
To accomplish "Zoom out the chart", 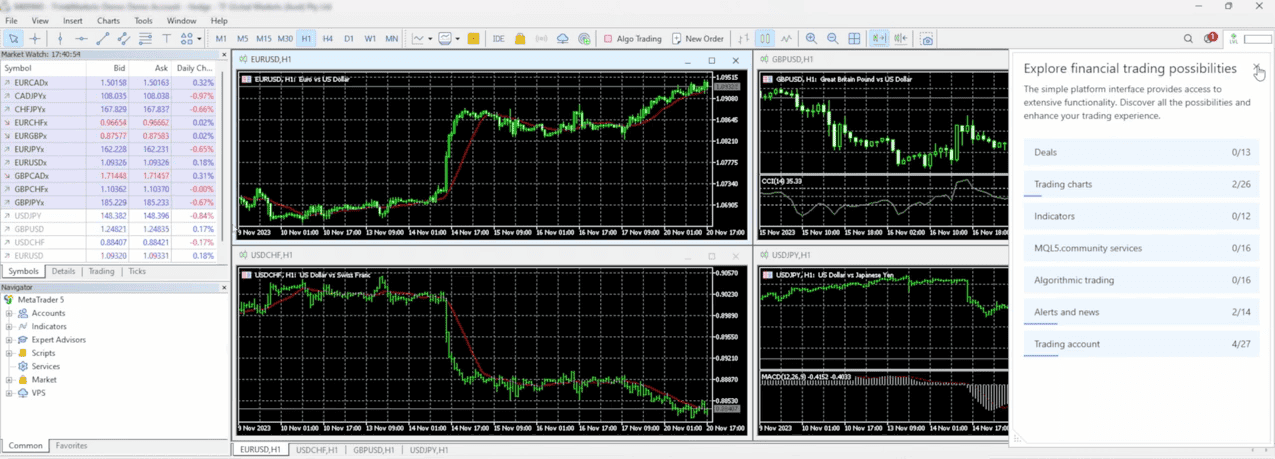I will (832, 39).
